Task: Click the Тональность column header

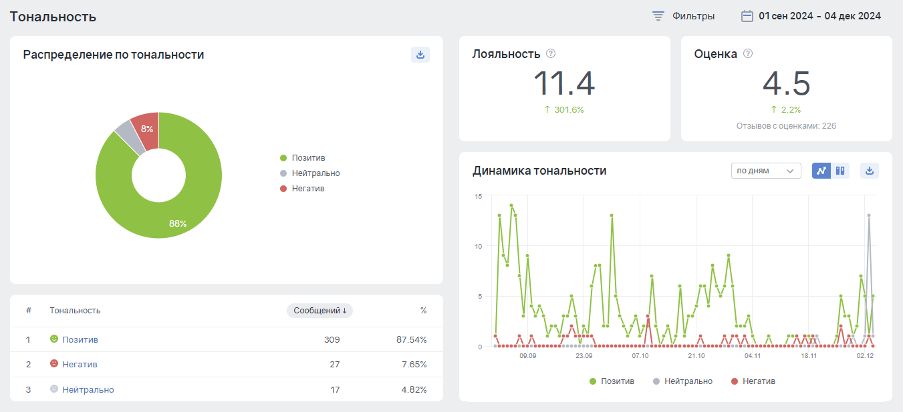Action: tap(75, 310)
